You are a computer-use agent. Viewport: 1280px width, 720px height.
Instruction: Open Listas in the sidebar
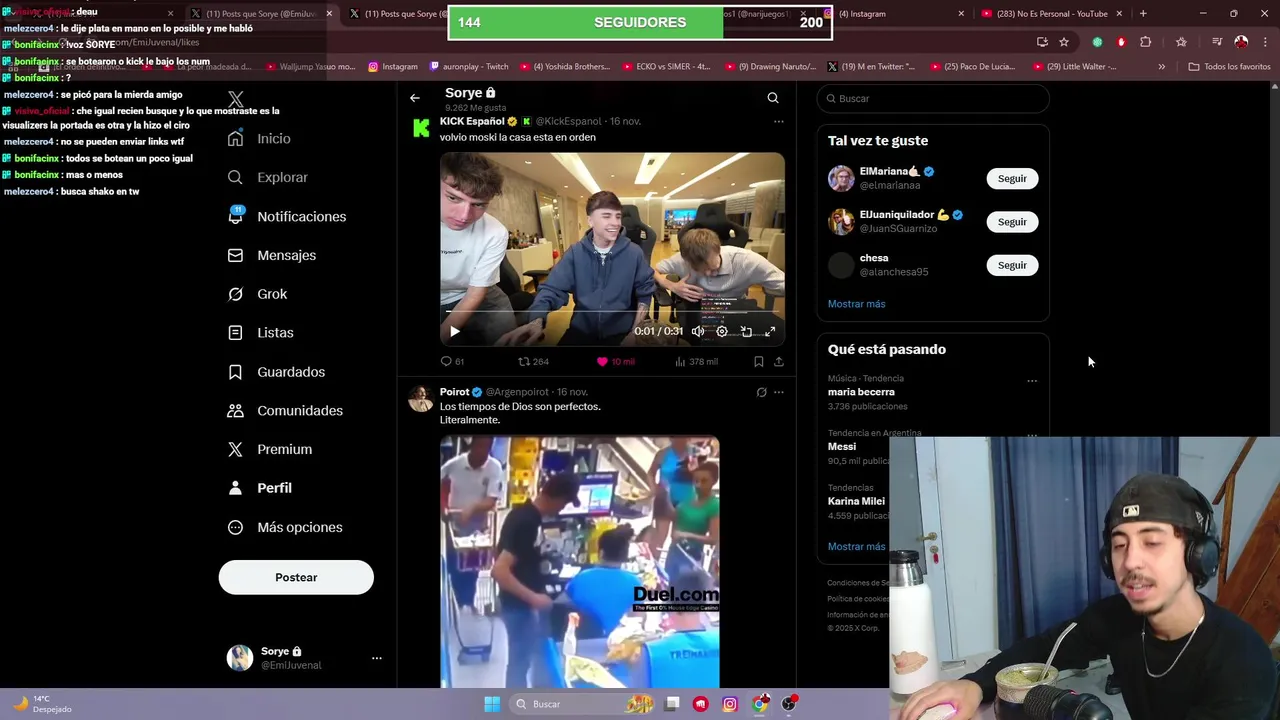tap(260, 333)
